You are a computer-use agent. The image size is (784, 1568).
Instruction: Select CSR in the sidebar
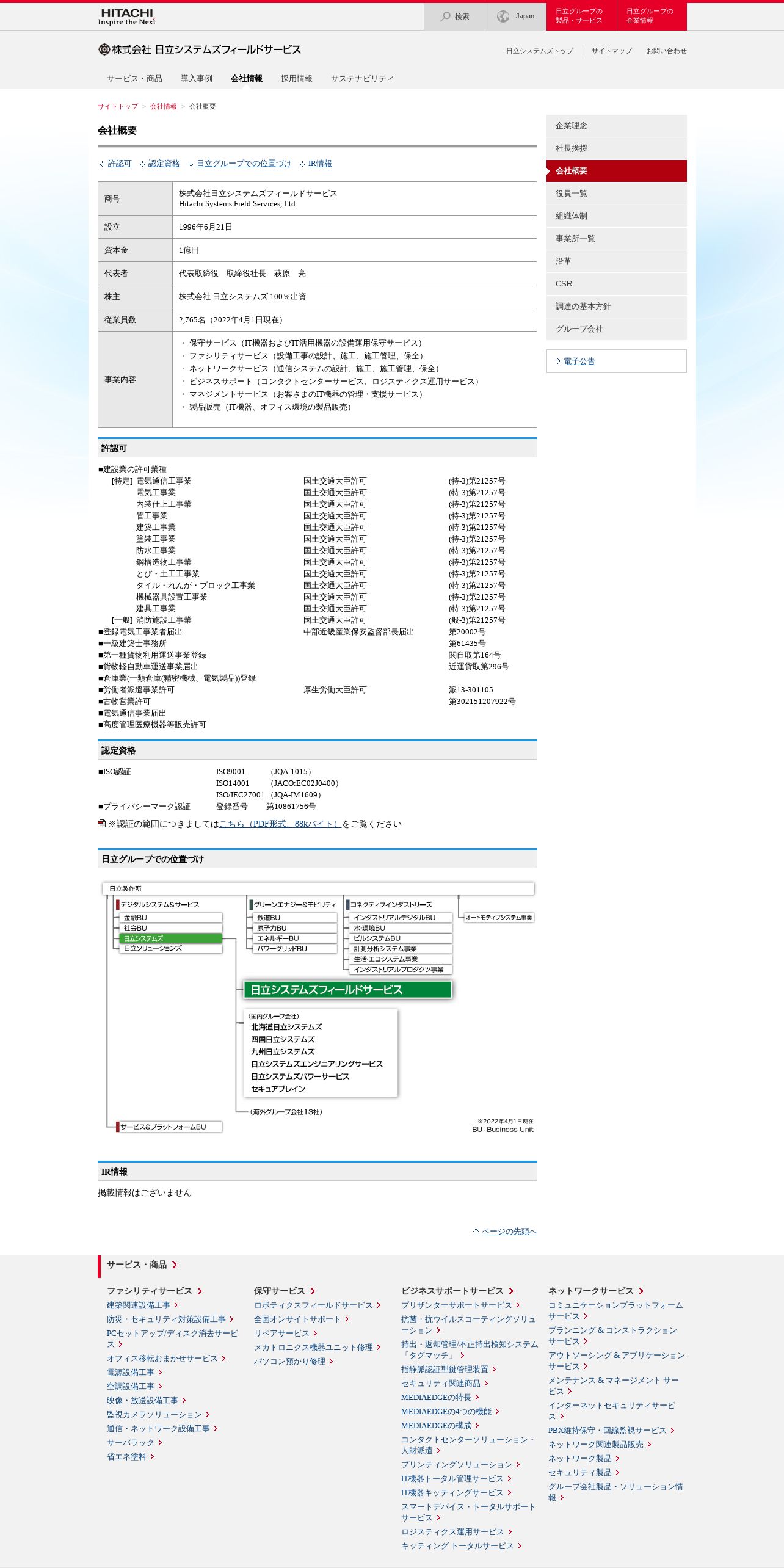(617, 284)
